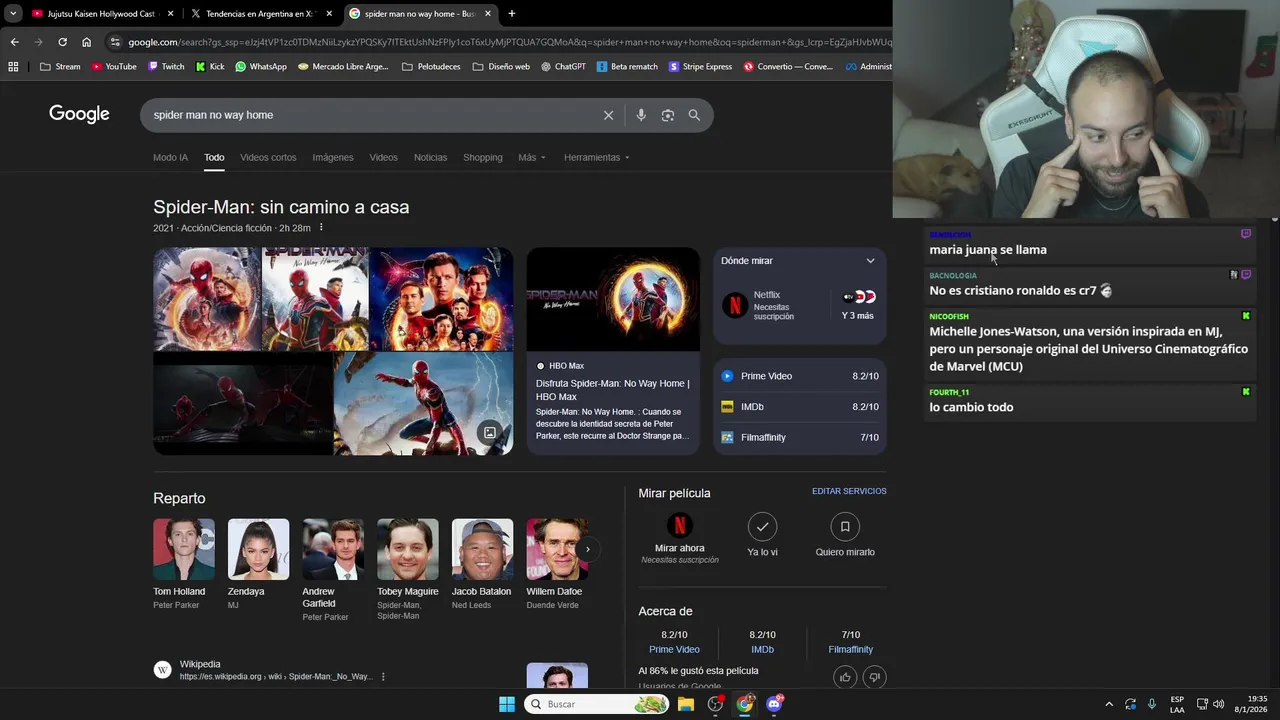Viewport: 1280px width, 720px height.
Task: Open the Noticias tab
Action: pyautogui.click(x=430, y=157)
